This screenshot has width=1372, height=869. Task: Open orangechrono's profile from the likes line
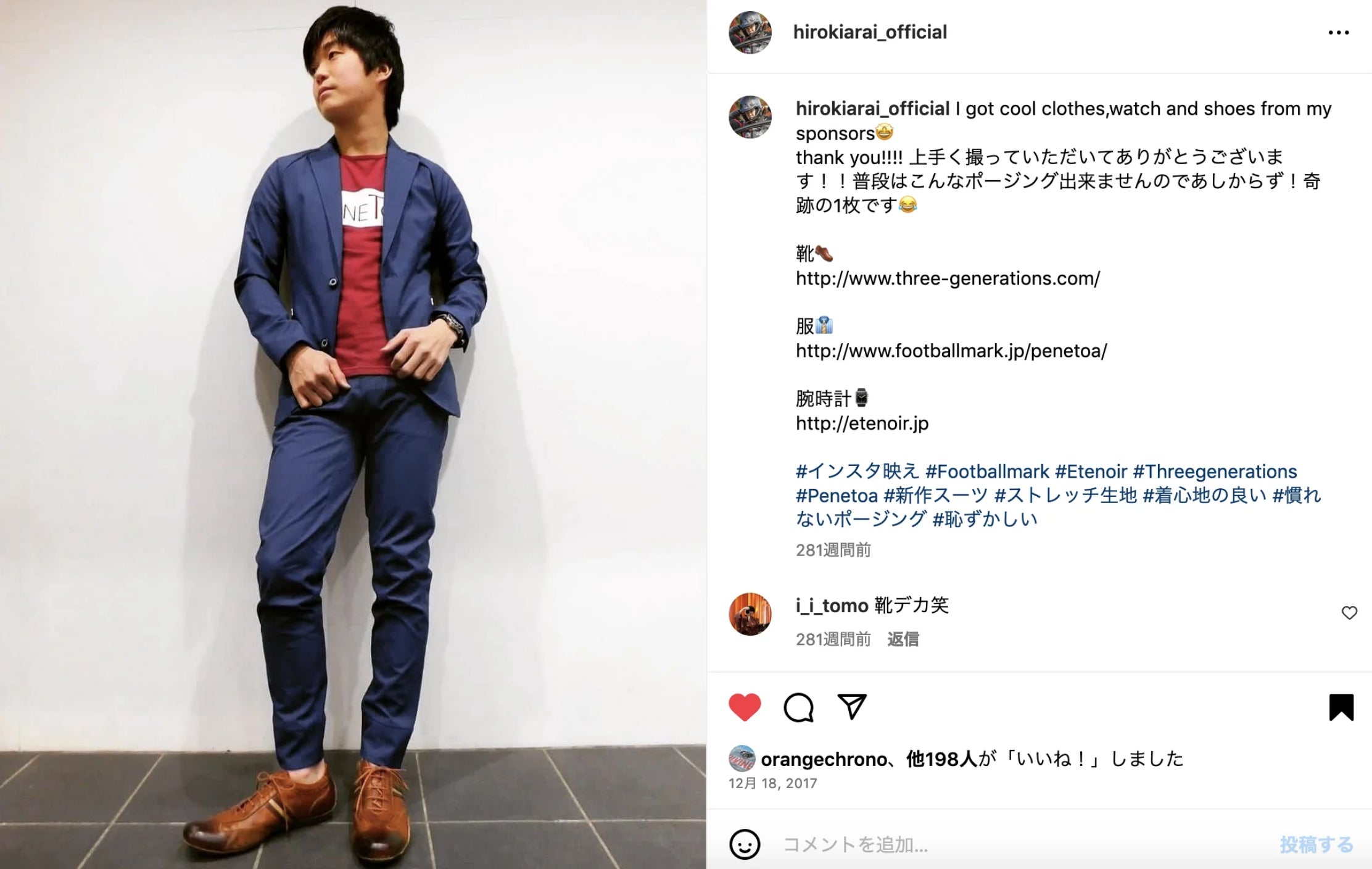pyautogui.click(x=824, y=759)
